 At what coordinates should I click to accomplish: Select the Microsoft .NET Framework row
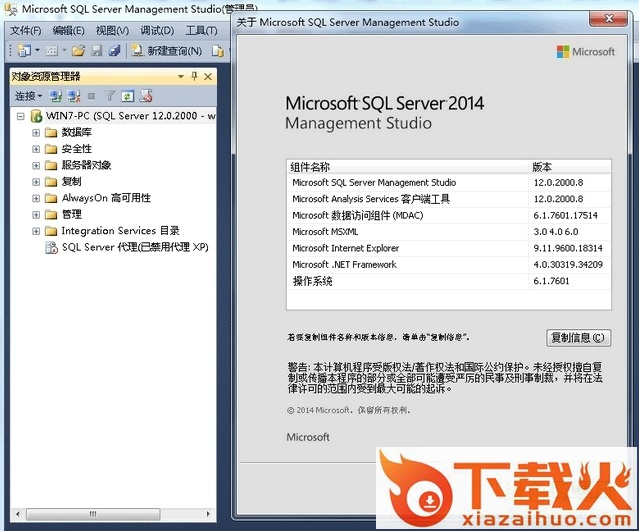point(449,264)
